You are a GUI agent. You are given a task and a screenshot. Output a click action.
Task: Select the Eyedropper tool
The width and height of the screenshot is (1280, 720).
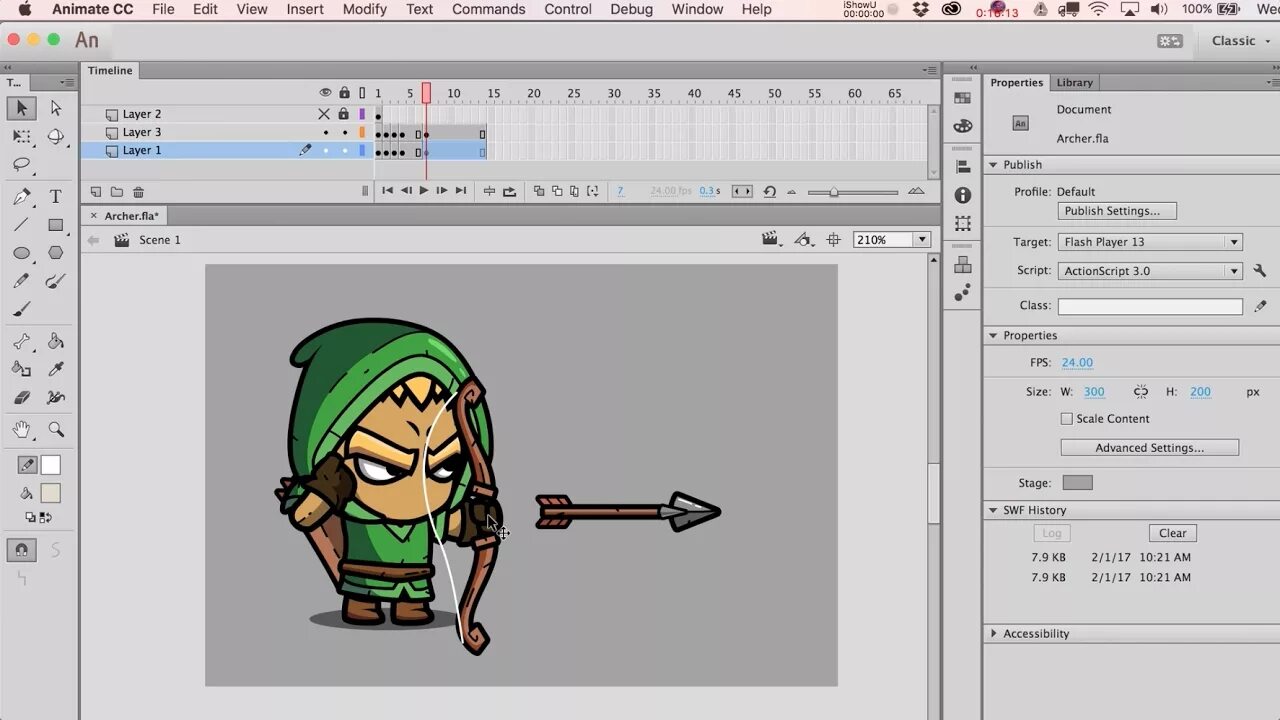coord(56,370)
